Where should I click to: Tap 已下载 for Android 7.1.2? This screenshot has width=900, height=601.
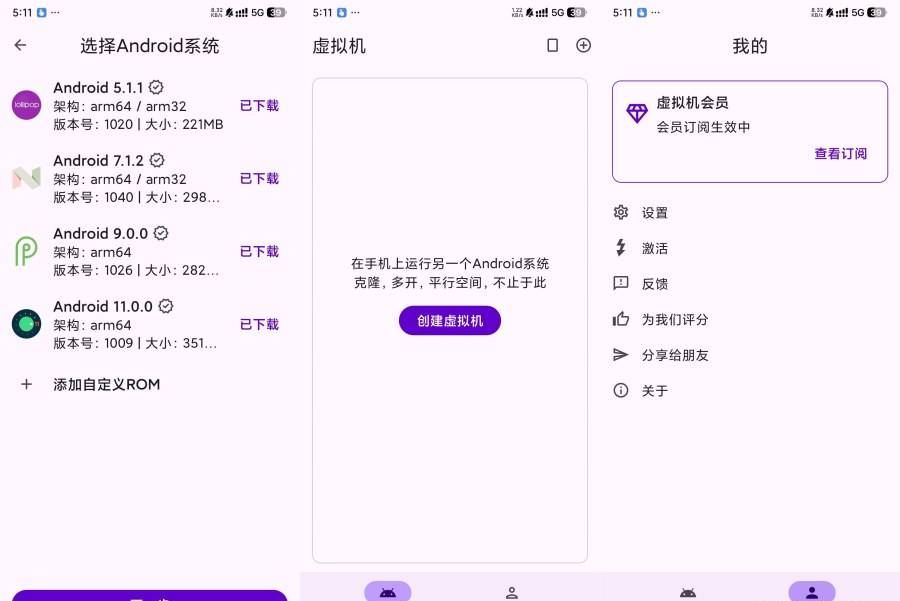point(259,179)
